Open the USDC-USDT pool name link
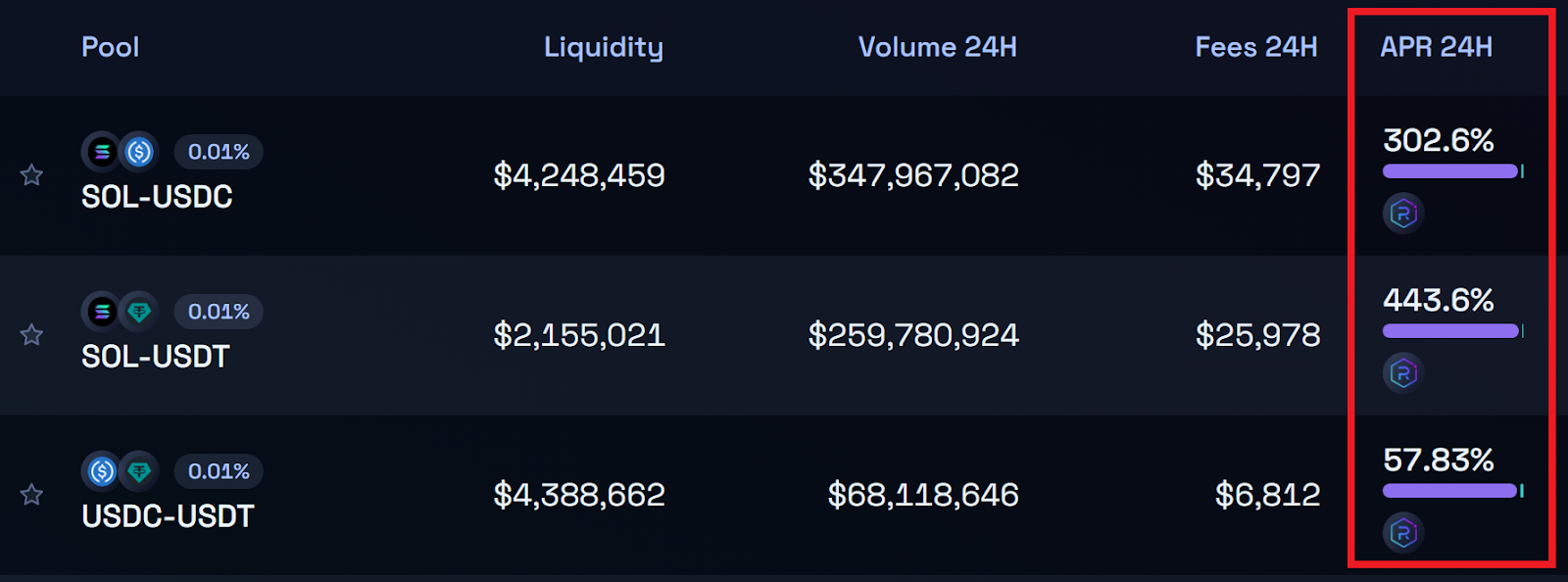Screen dimensions: 1568x582 click(x=168, y=516)
